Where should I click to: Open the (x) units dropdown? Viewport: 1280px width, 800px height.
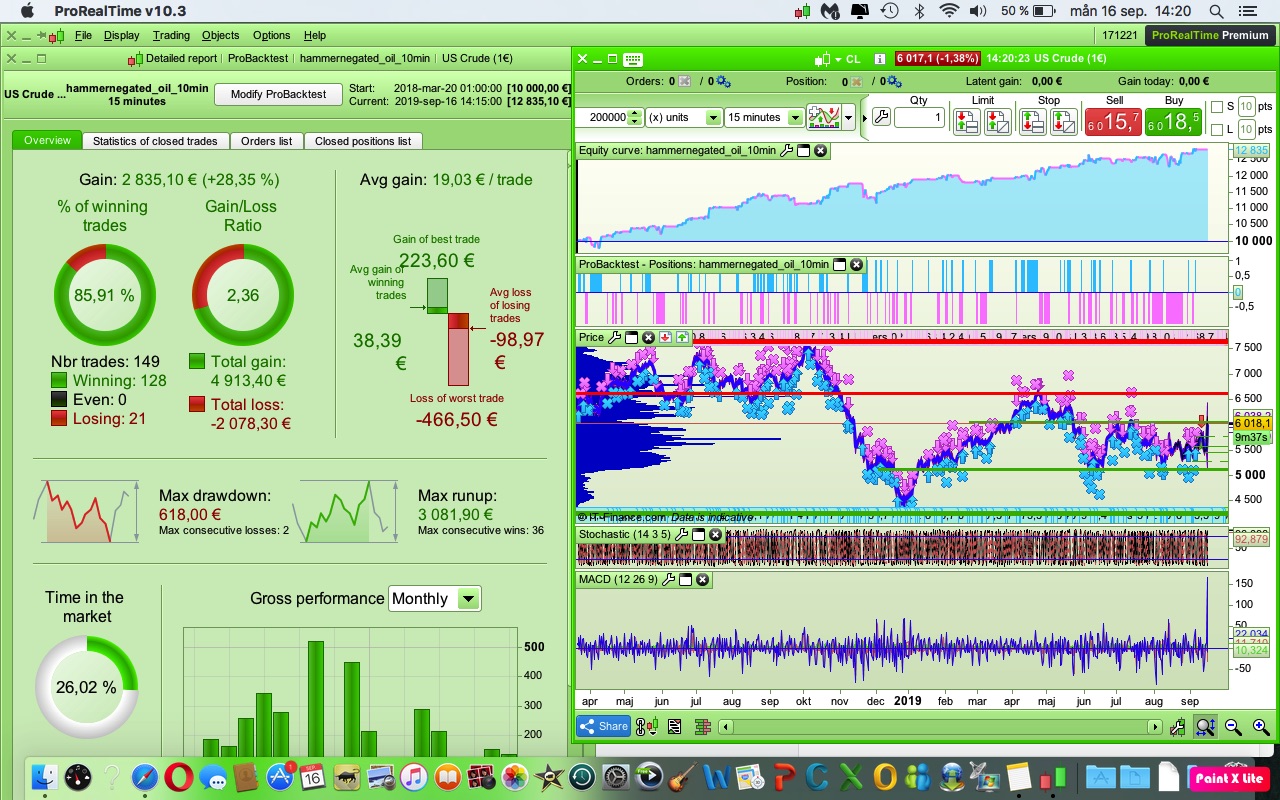coord(712,117)
